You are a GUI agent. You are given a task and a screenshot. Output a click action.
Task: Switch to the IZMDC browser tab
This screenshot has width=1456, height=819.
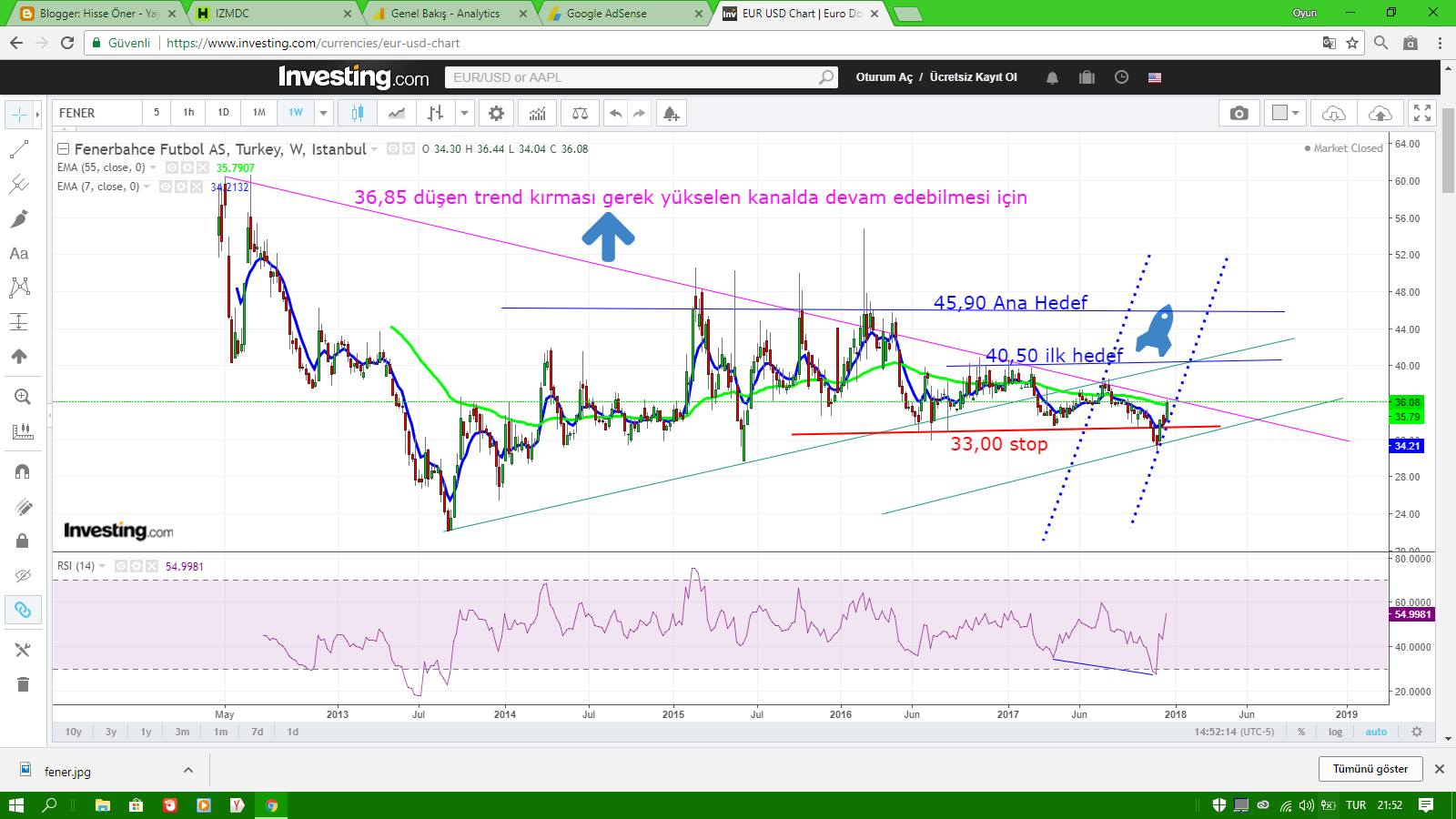(274, 14)
